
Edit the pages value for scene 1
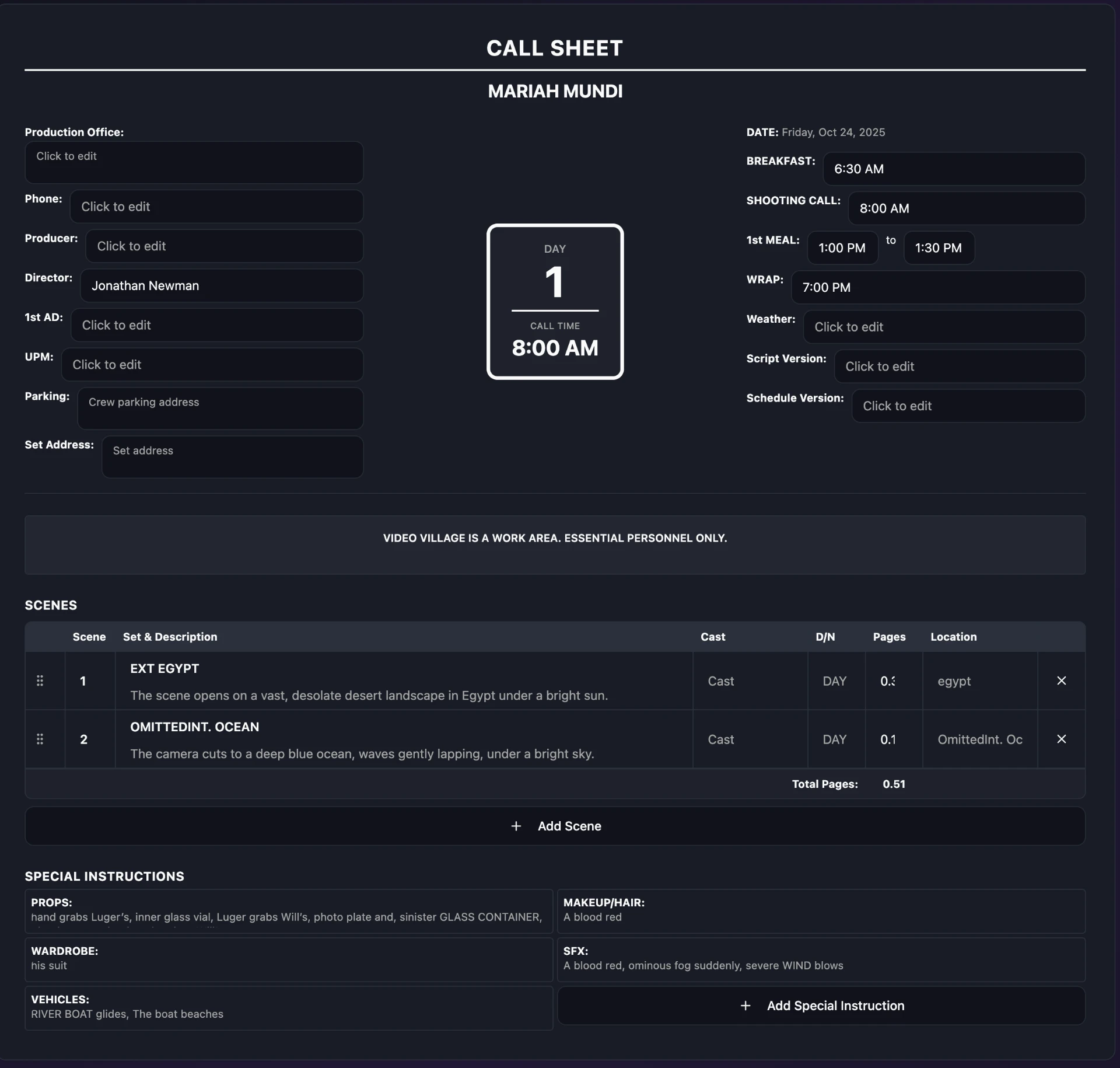coord(894,681)
